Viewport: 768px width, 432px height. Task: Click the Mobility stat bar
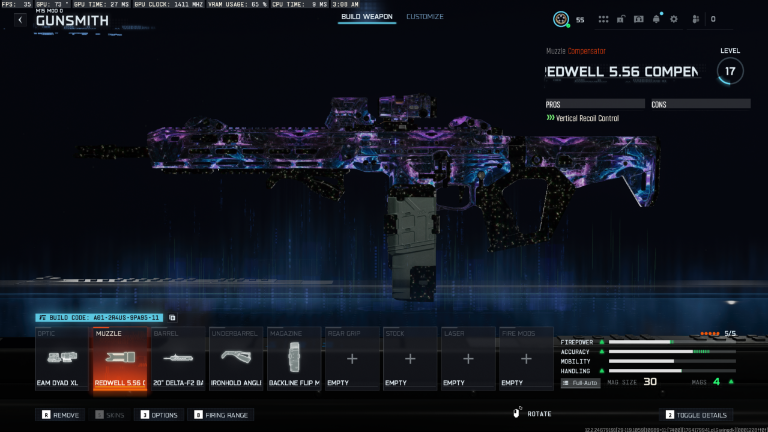[x=672, y=361]
